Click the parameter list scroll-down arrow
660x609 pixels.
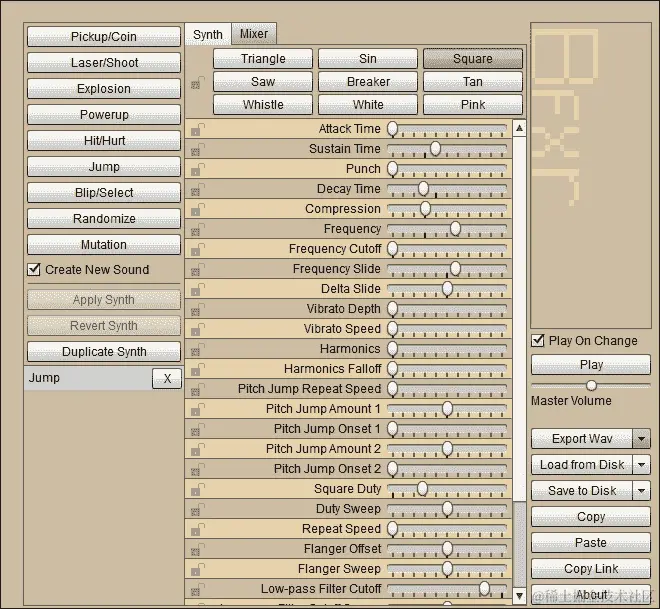tap(519, 596)
